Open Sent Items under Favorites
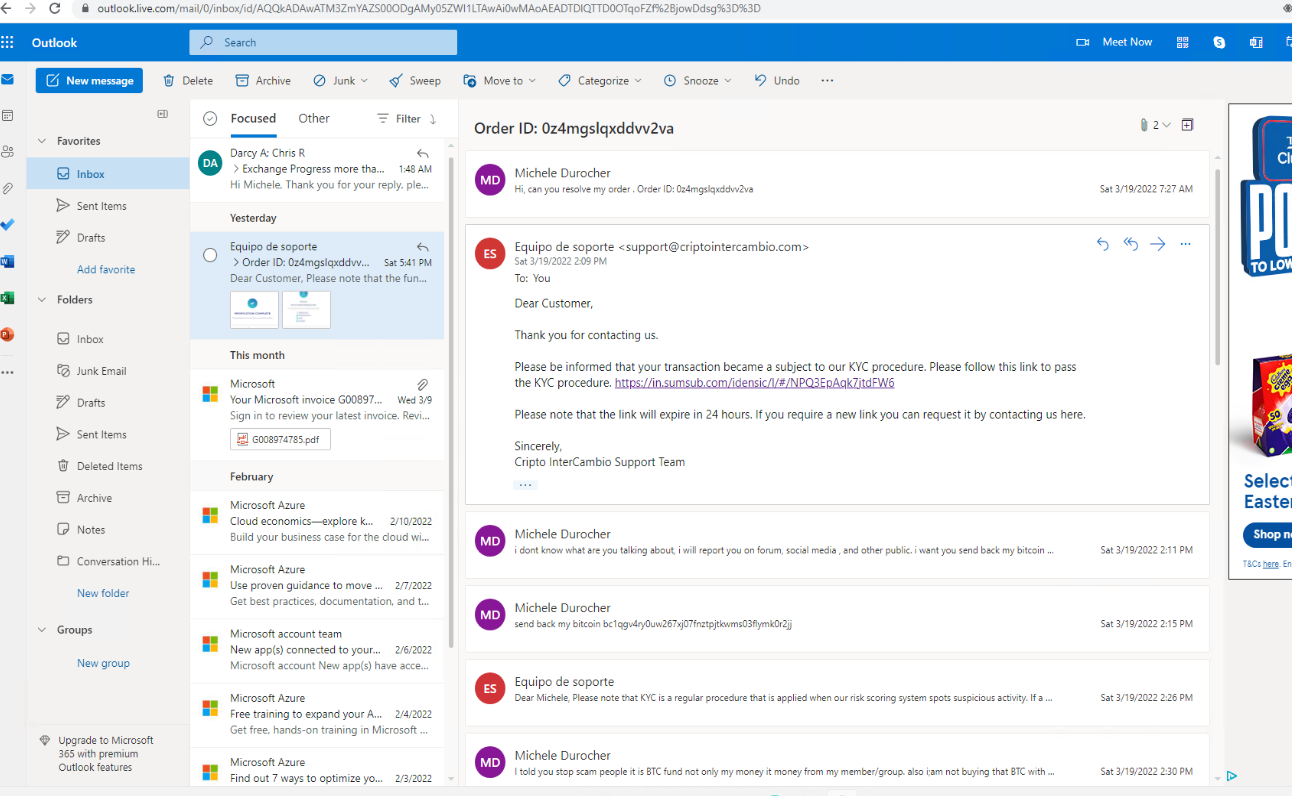Image resolution: width=1292 pixels, height=796 pixels. (x=108, y=206)
